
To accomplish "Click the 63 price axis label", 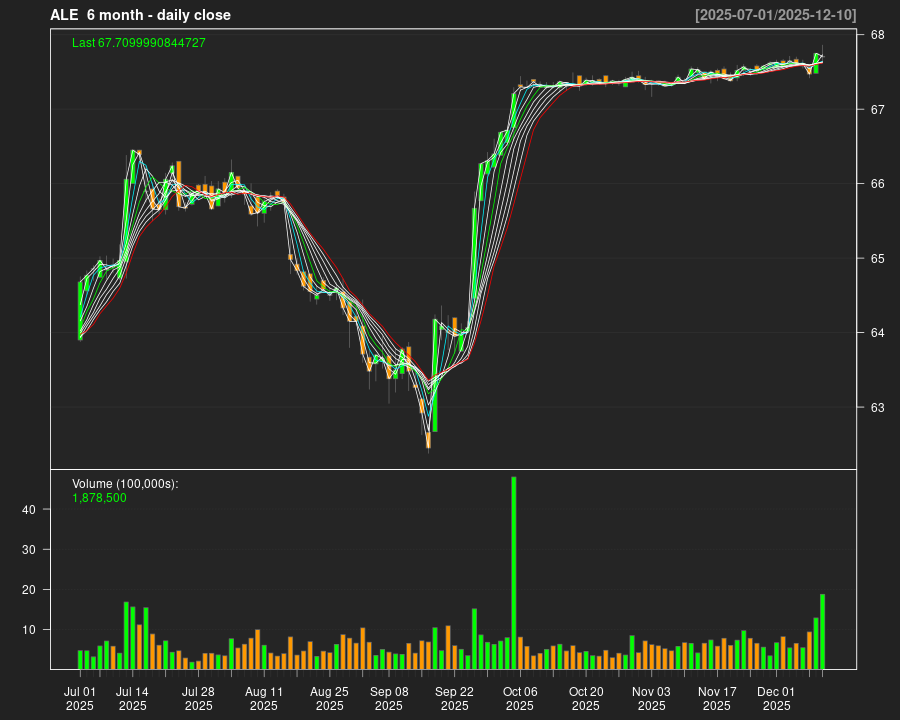I will (x=877, y=407).
